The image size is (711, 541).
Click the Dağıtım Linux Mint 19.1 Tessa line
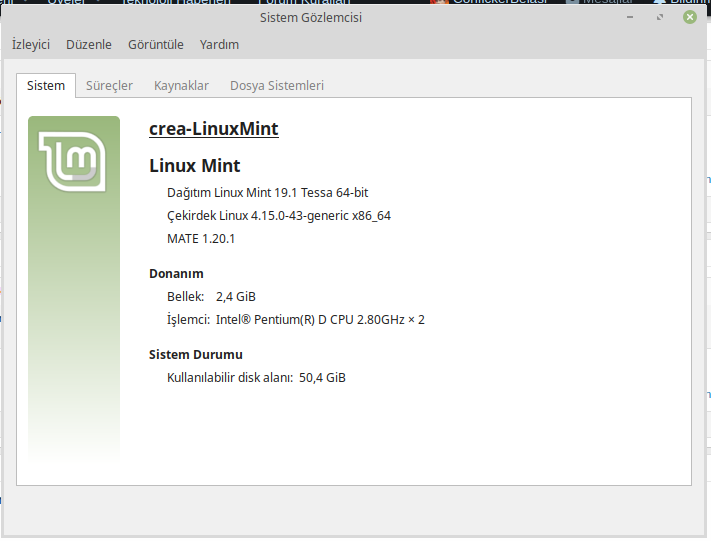tap(268, 193)
